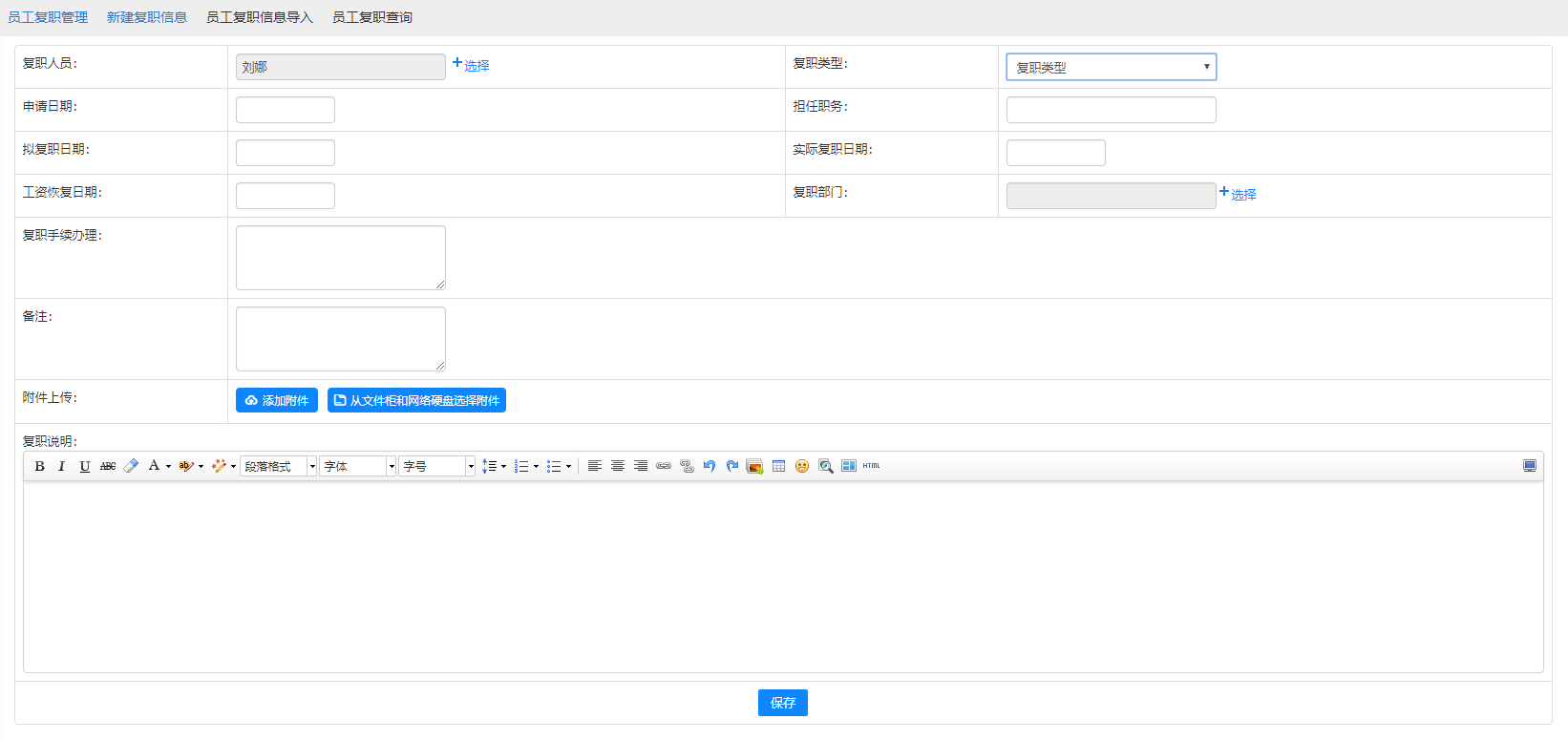
Task: Open the 员工复职查询 tab
Action: pos(372,17)
